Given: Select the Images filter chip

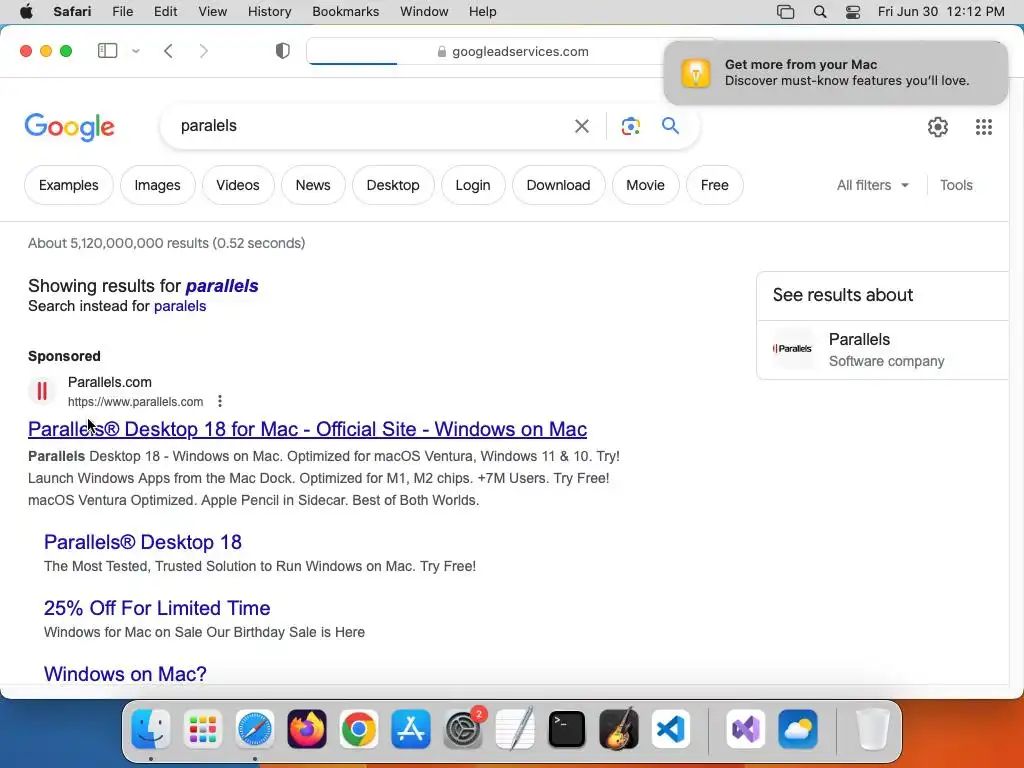Looking at the screenshot, I should (x=157, y=185).
